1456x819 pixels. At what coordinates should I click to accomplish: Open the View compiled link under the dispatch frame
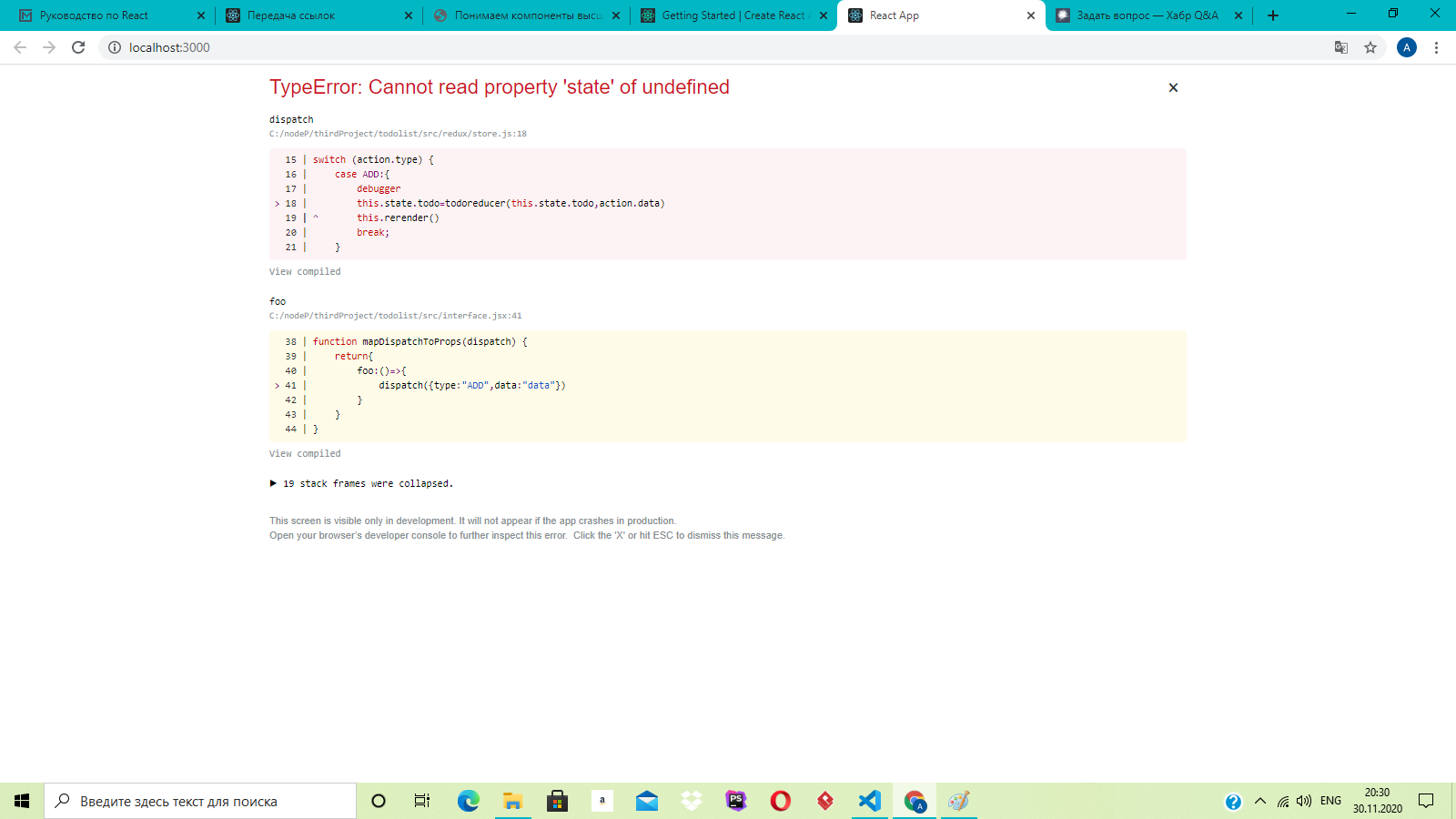[305, 271]
